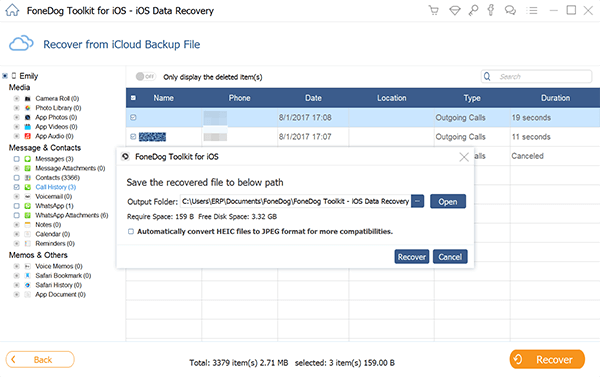Screen dimensions: 600x377
Task: Click the orange Recover button
Action: (547, 359)
